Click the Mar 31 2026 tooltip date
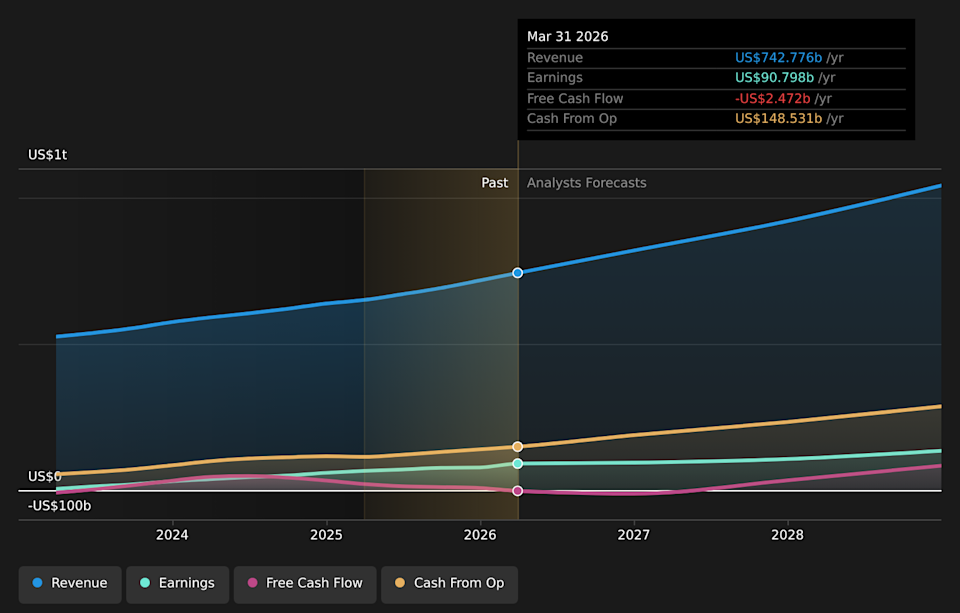960x613 pixels. point(568,37)
